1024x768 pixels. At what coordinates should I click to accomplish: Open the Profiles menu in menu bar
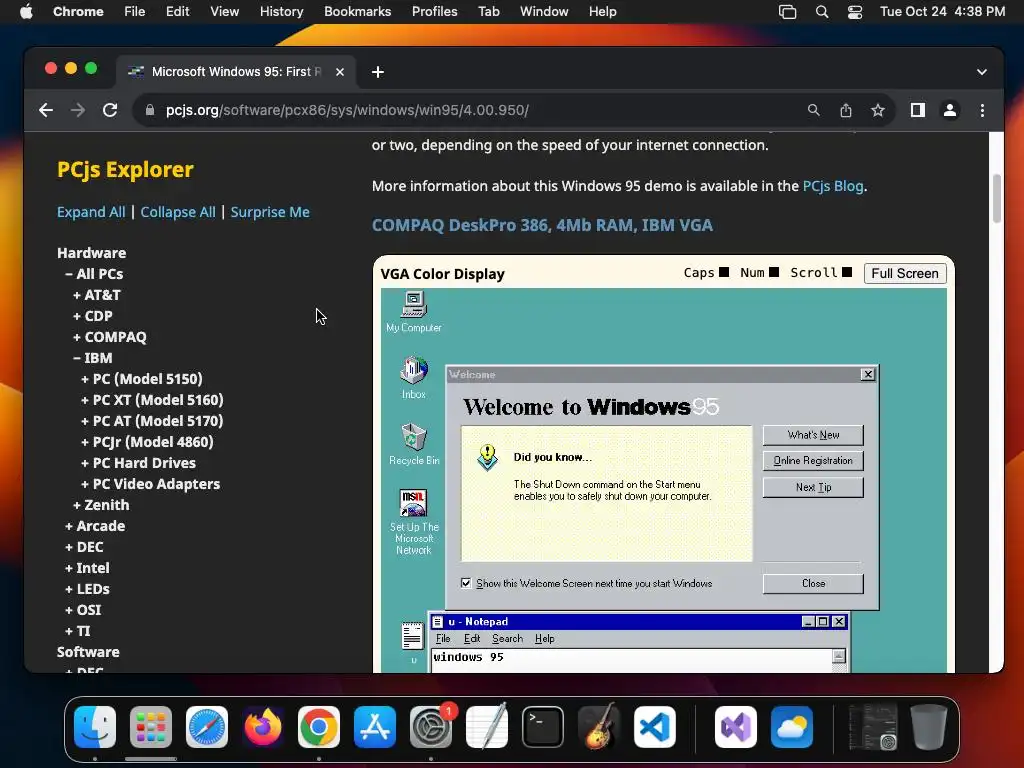tap(434, 12)
